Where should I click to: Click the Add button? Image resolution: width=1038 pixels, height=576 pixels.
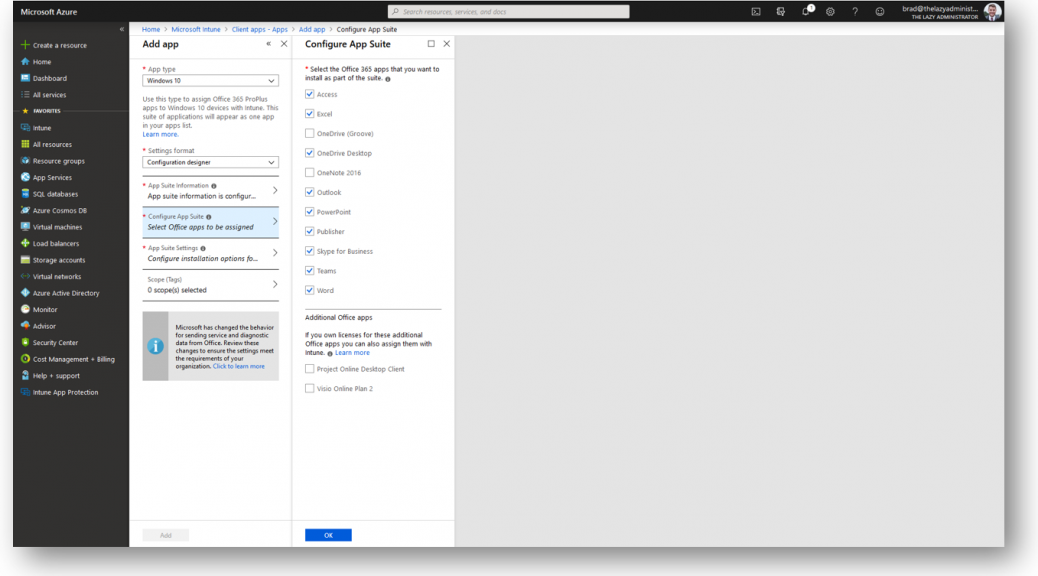coord(165,535)
